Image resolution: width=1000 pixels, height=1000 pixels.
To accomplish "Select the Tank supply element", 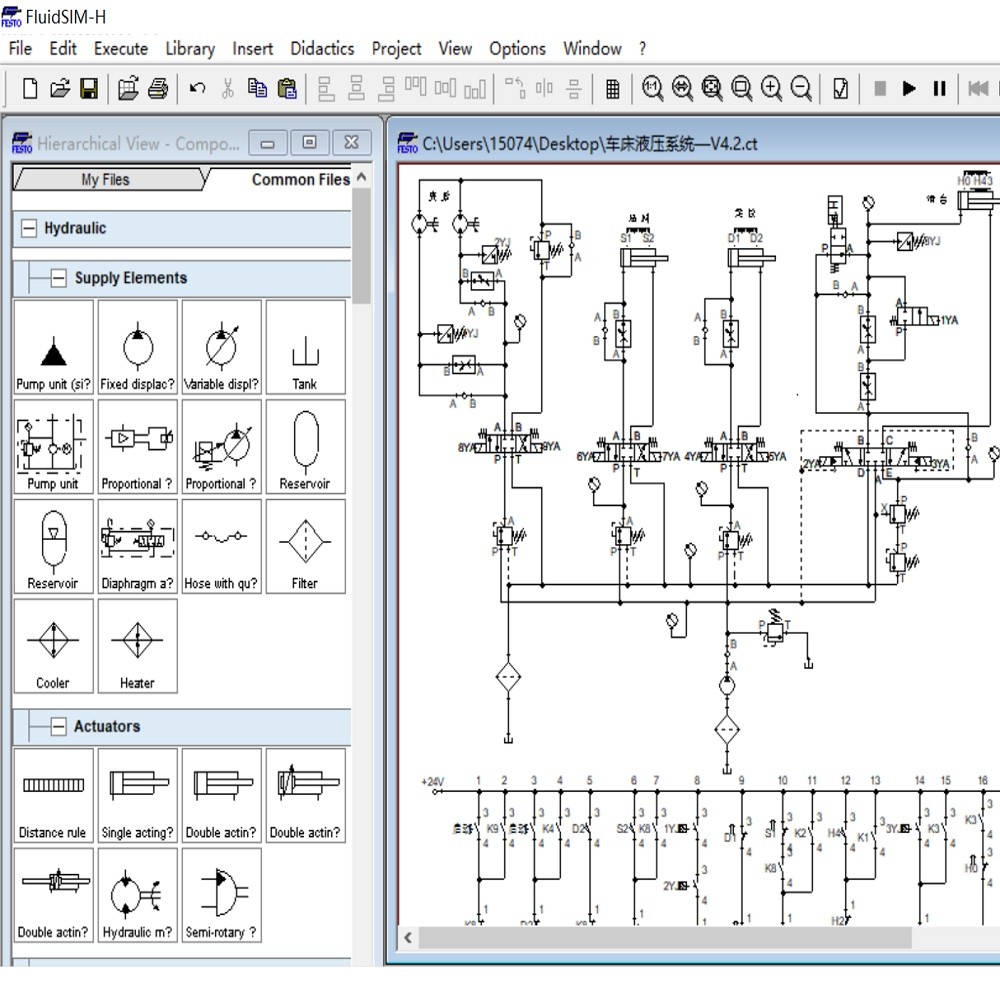I will pos(305,346).
